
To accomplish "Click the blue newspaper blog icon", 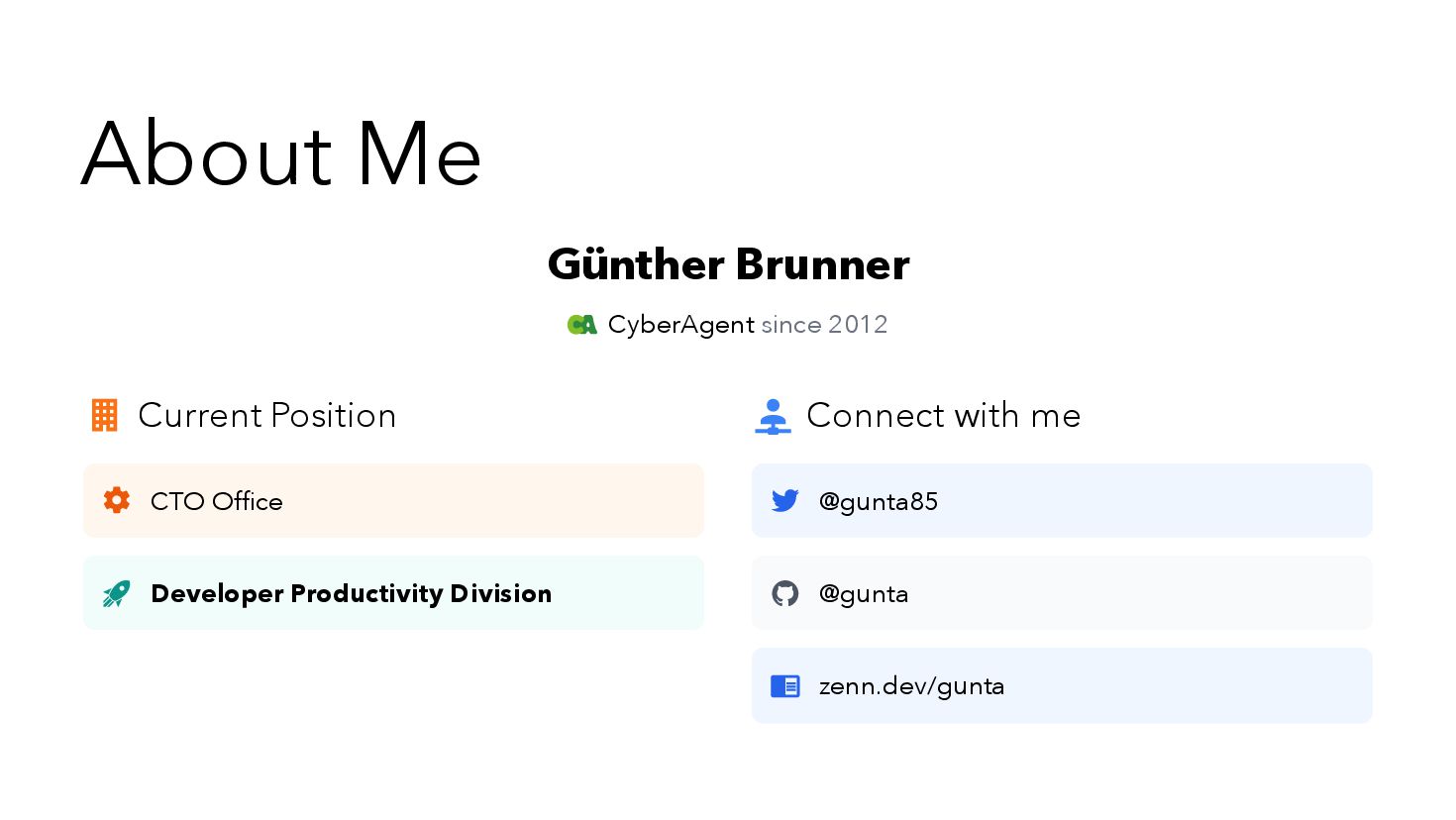I will click(785, 685).
